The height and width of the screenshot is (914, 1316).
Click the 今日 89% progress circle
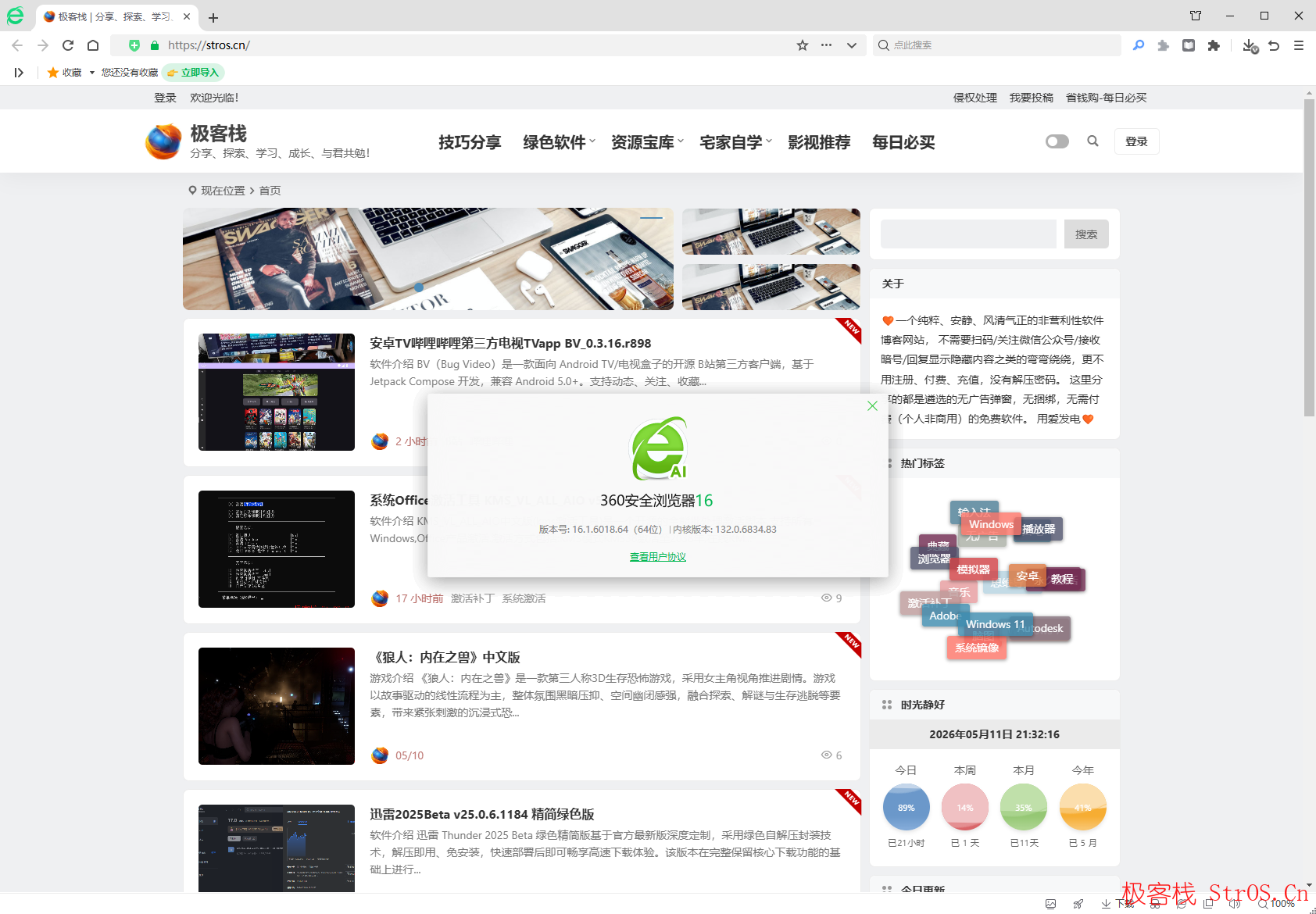[x=907, y=808]
